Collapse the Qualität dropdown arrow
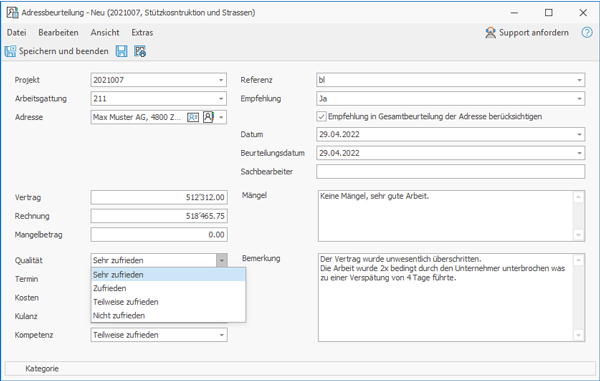Screen dimensions: 600x381 (222, 261)
